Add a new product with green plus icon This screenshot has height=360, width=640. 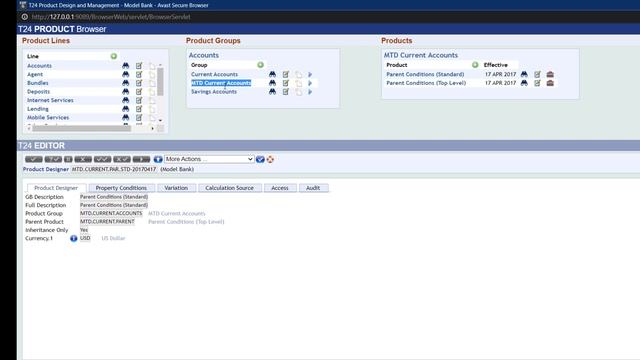(x=475, y=65)
